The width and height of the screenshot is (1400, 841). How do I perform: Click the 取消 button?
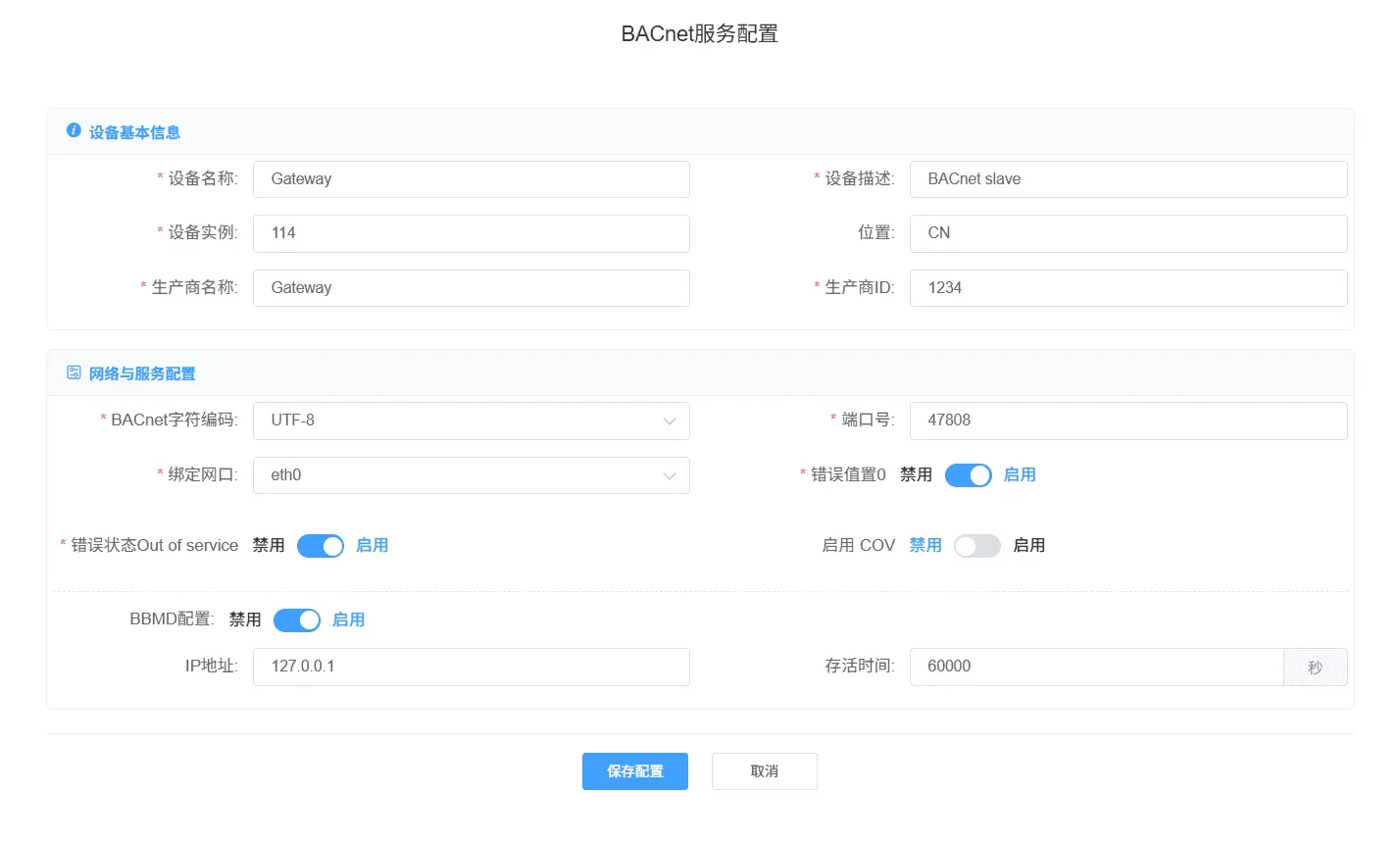click(x=764, y=770)
